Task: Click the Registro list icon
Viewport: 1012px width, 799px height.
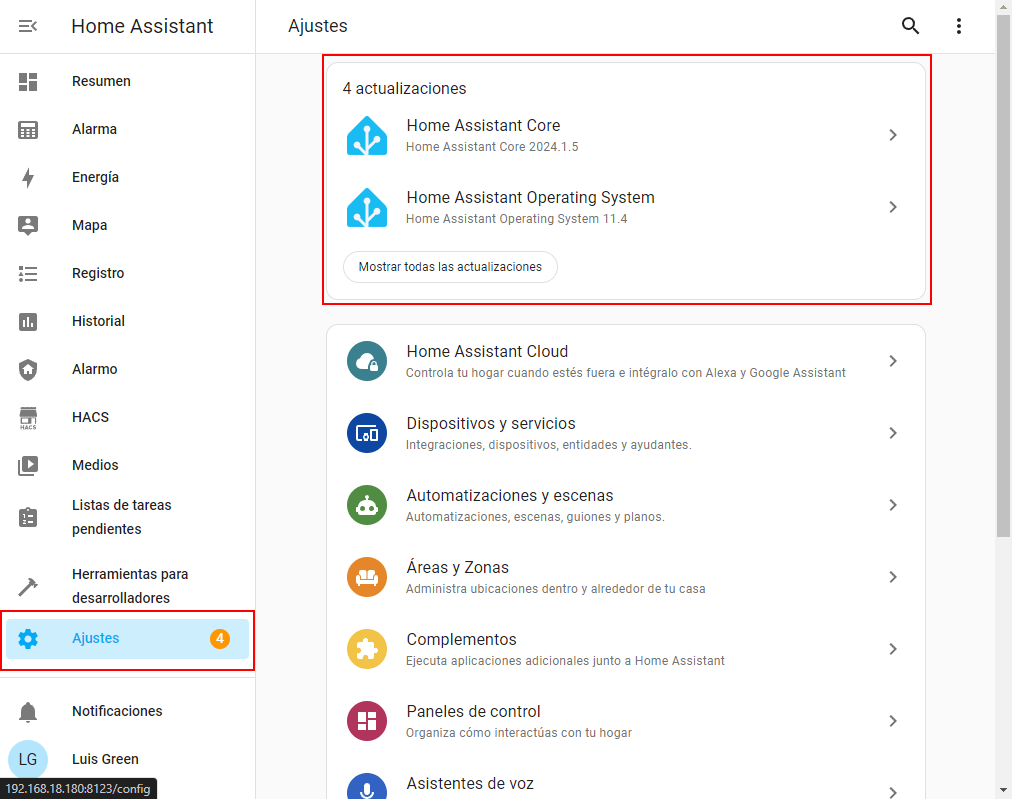Action: (28, 274)
